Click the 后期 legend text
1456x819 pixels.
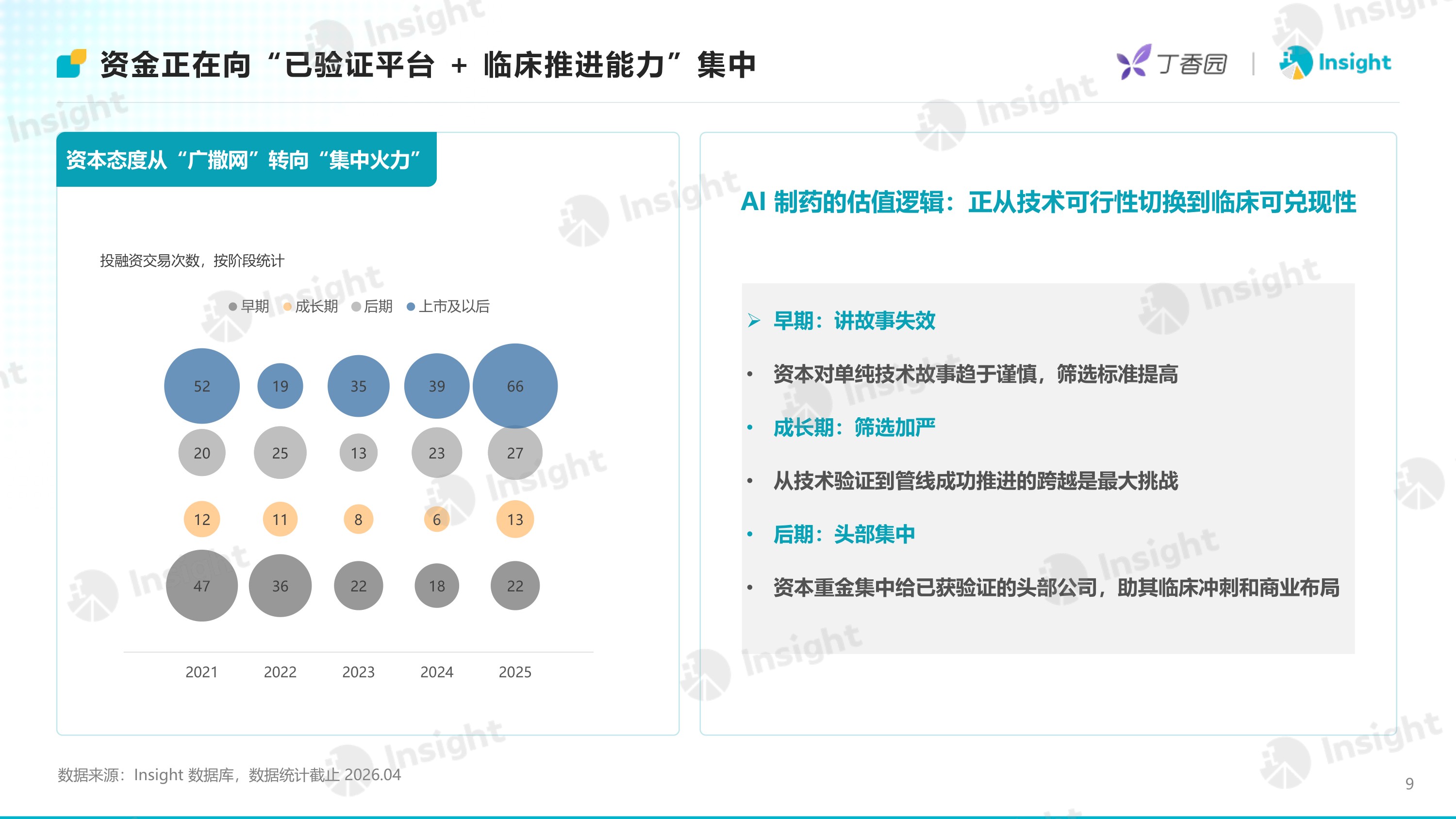pyautogui.click(x=378, y=306)
